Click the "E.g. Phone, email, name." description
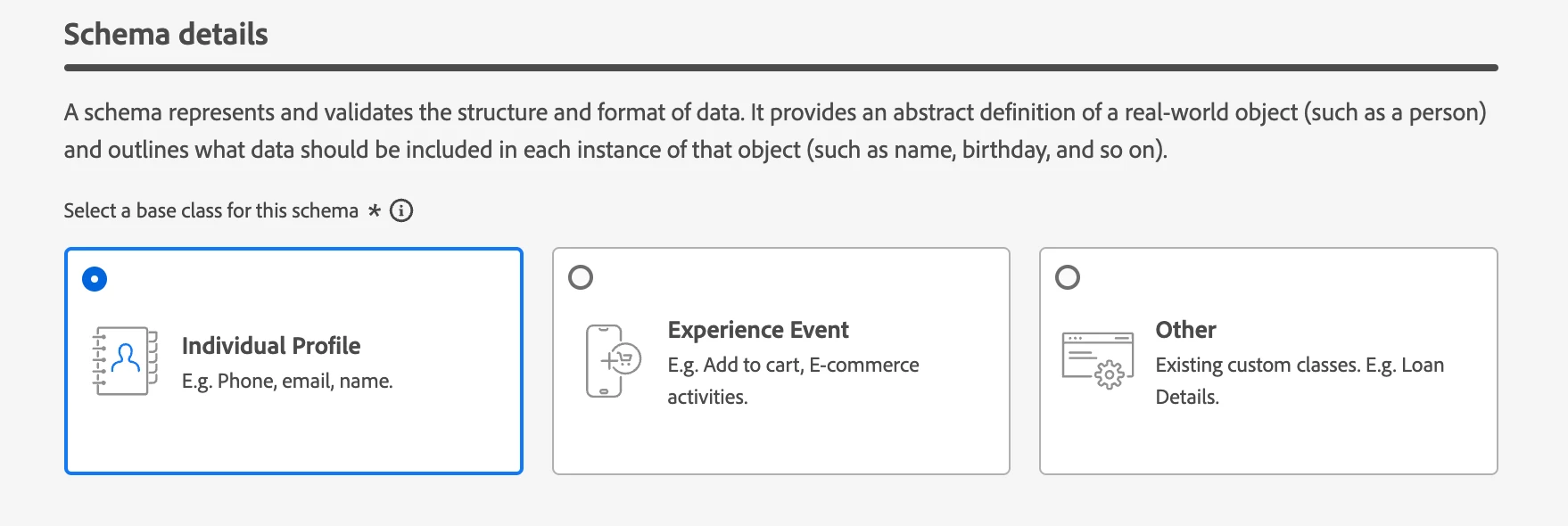This screenshot has width=1568, height=526. click(x=287, y=382)
